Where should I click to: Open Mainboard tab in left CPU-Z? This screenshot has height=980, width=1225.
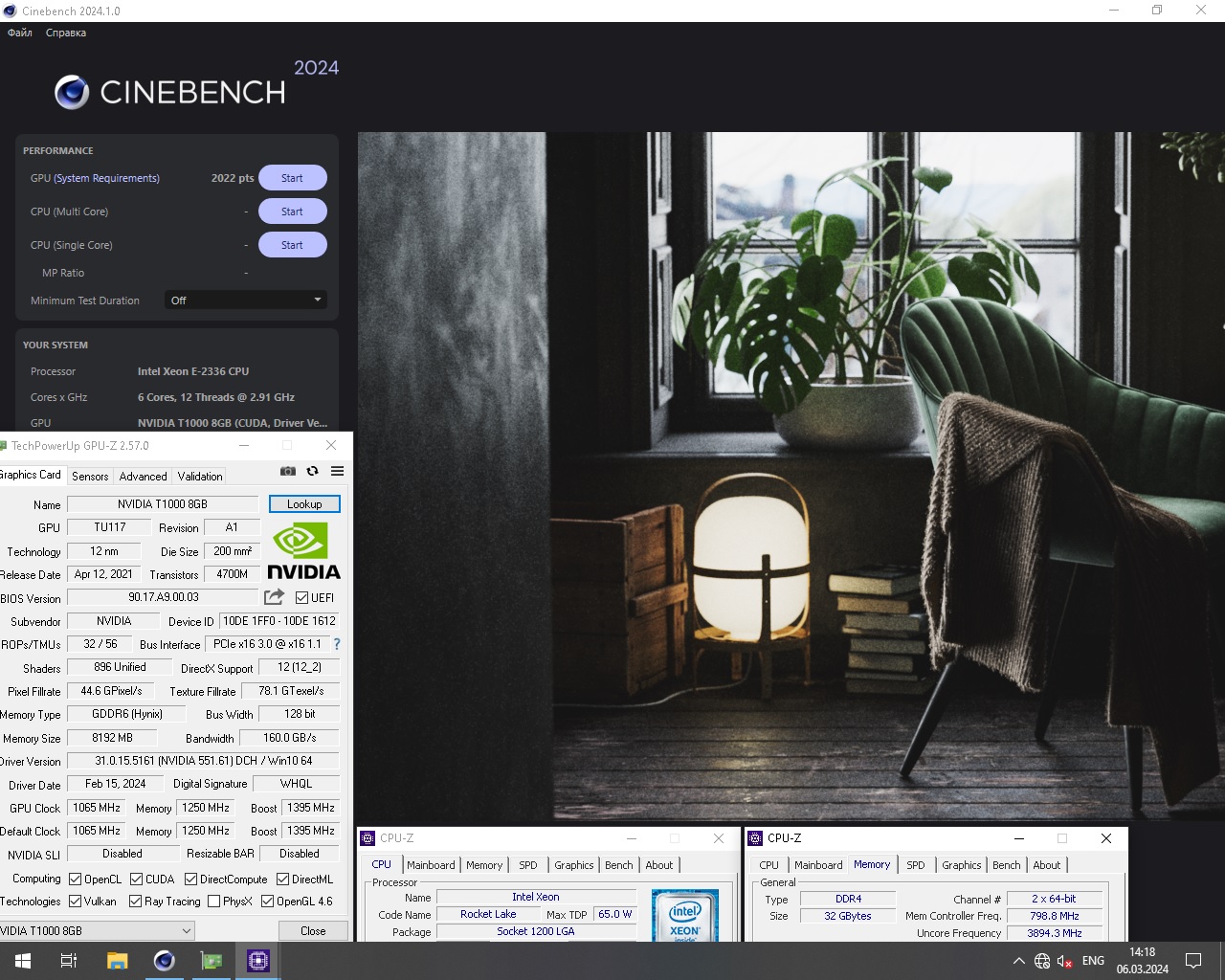pos(431,865)
